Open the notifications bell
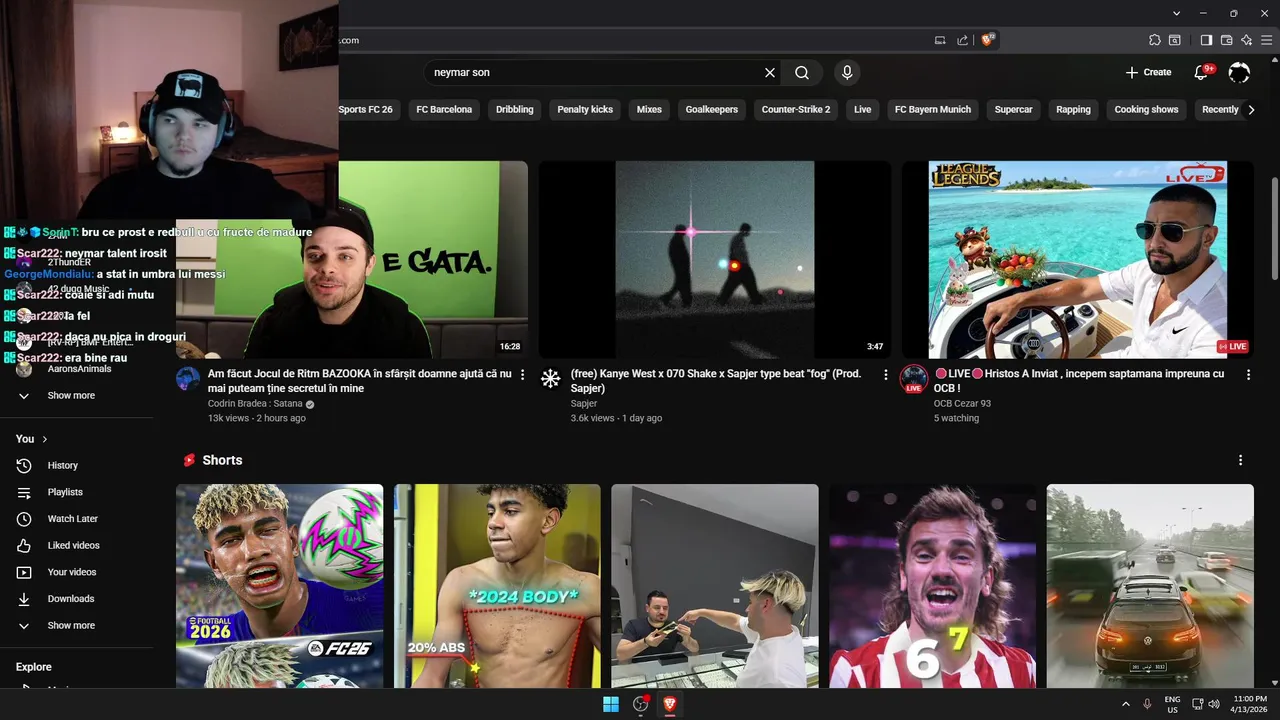This screenshot has height=720, width=1280. click(x=1202, y=72)
